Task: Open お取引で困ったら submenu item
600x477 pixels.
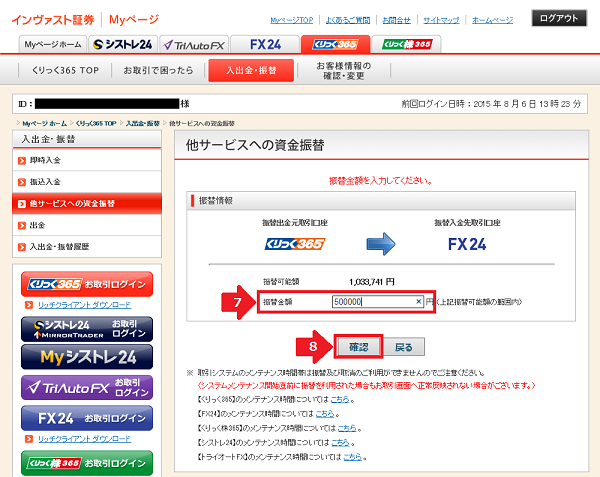Action: click(x=158, y=70)
